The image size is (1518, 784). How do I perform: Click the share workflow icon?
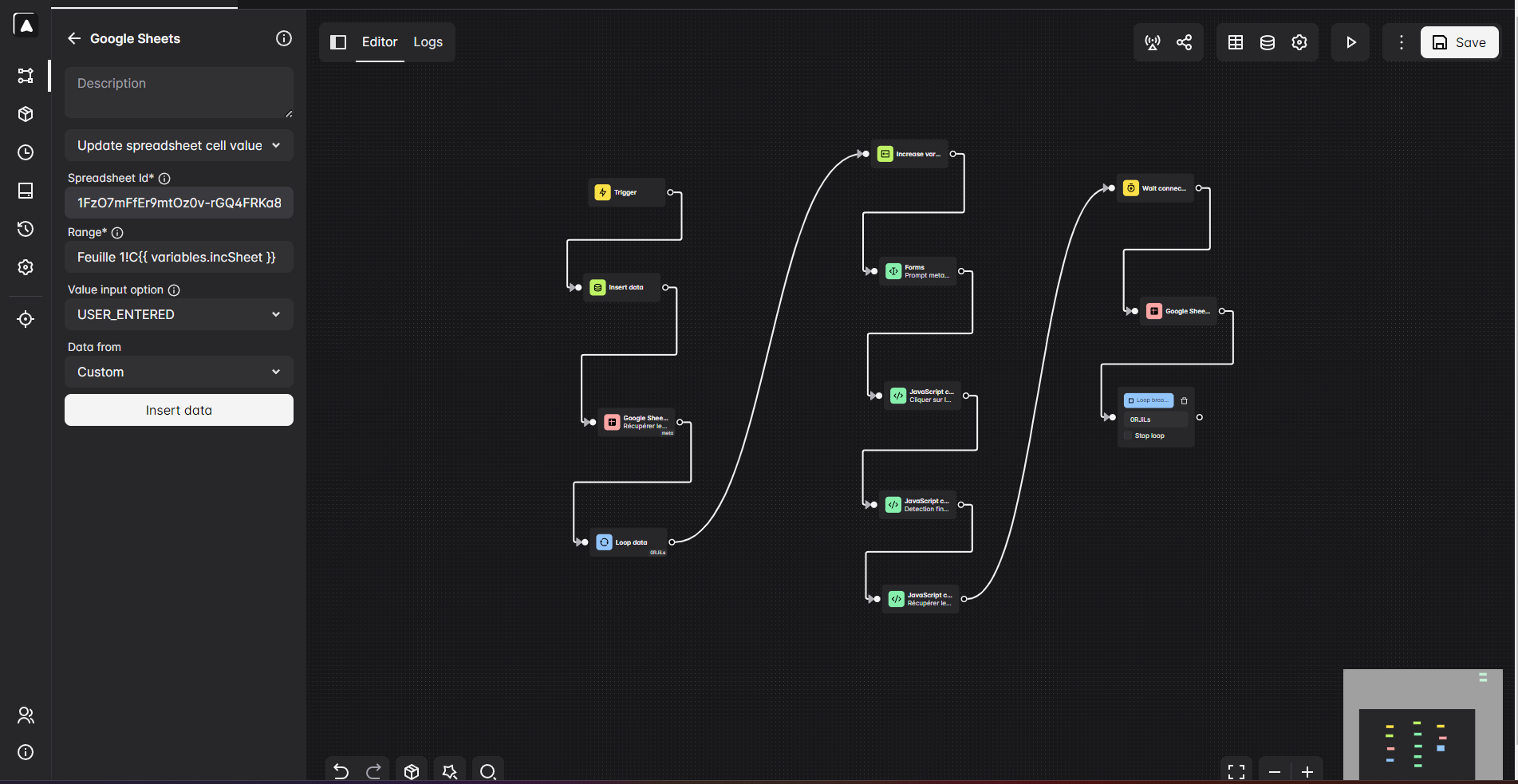click(1184, 42)
